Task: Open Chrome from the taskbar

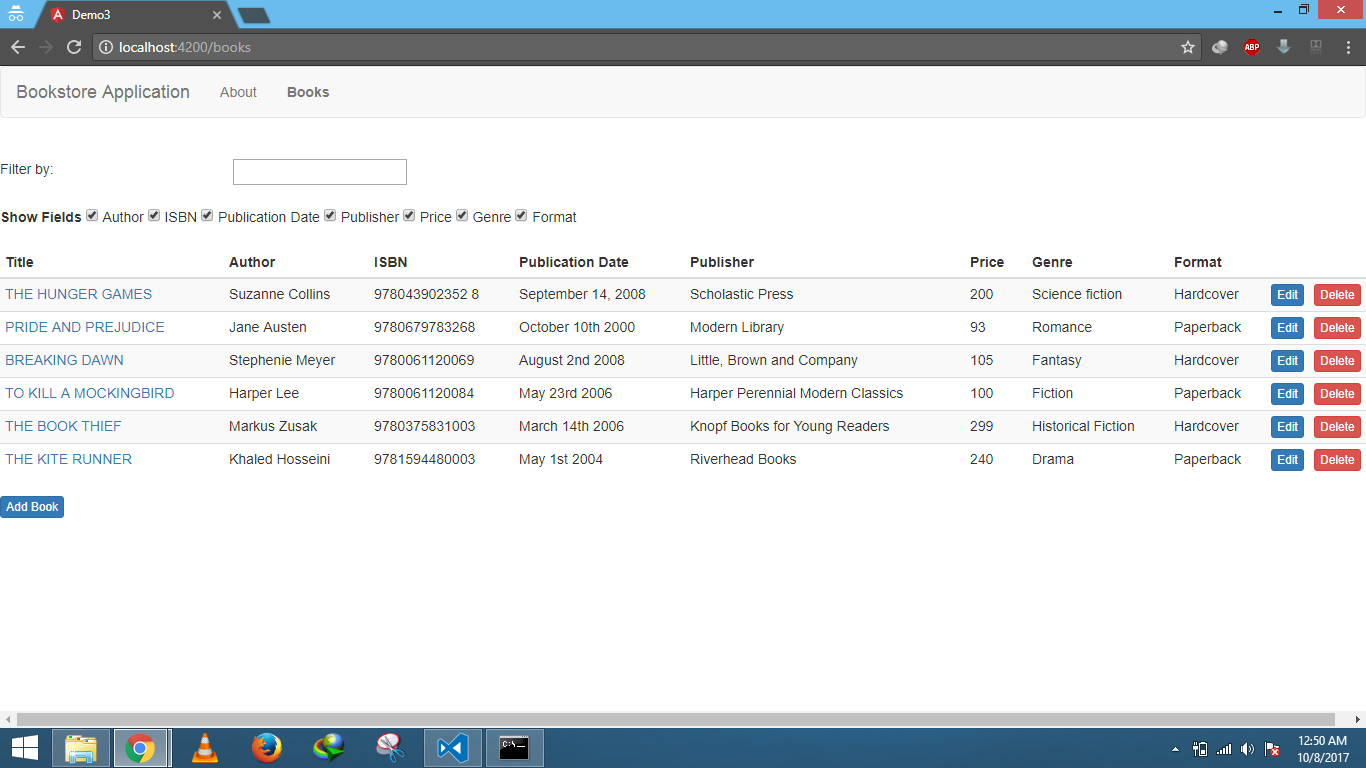Action: click(x=140, y=748)
